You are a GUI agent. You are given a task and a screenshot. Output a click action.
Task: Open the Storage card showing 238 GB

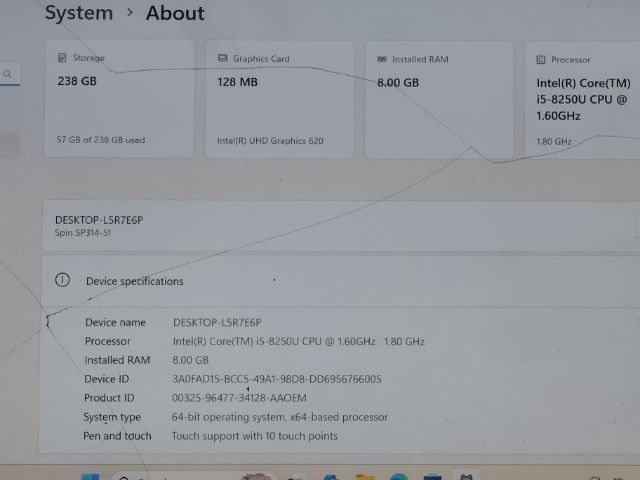119,98
